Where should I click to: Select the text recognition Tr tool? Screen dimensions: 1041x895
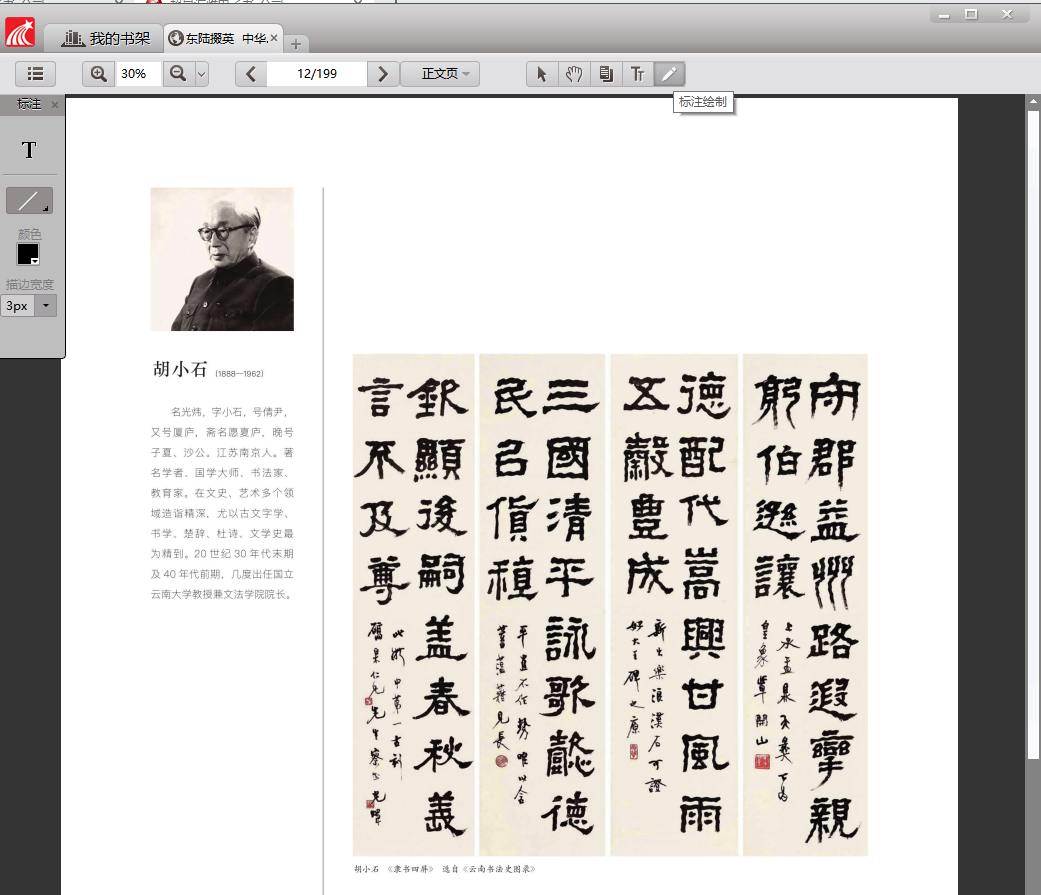pos(637,74)
